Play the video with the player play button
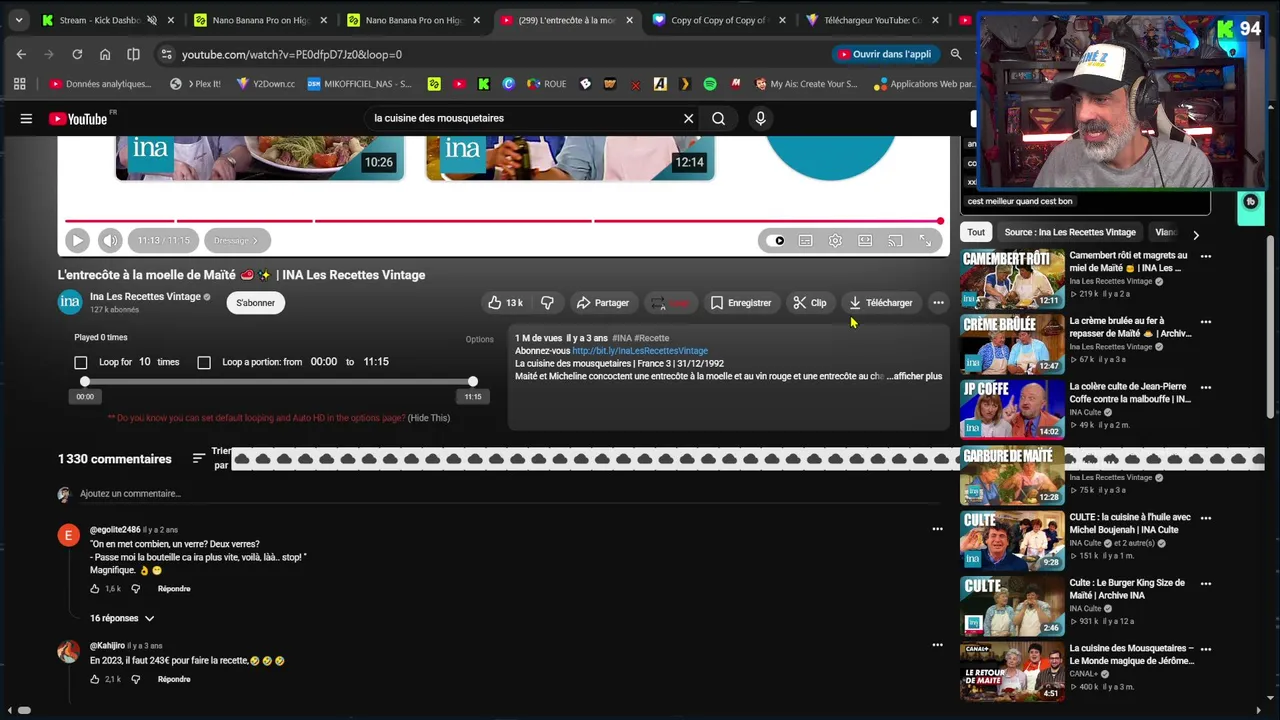 pyautogui.click(x=77, y=240)
